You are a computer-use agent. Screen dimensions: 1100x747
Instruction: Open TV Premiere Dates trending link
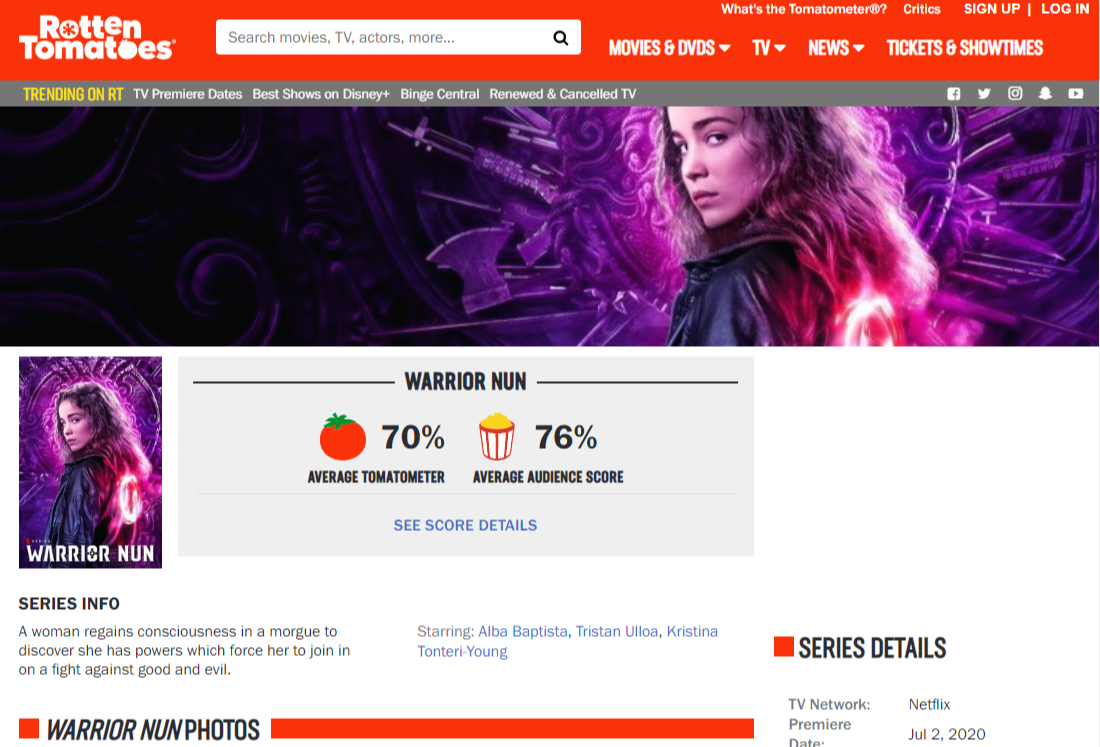[187, 94]
